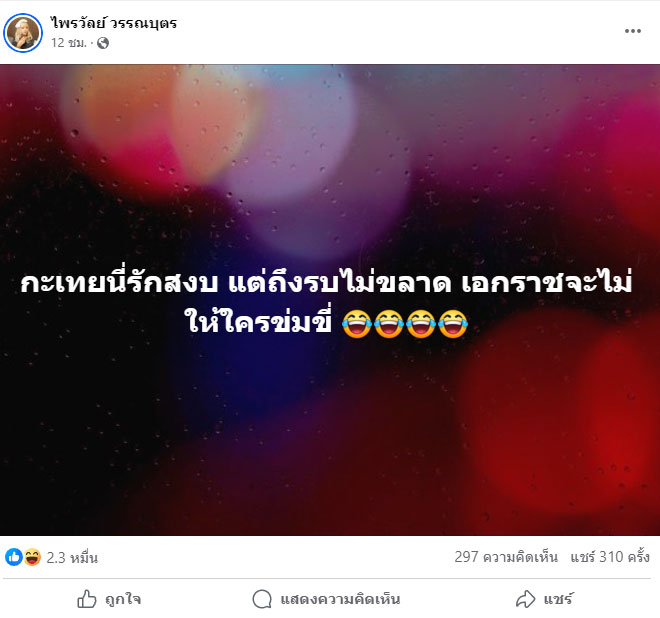Select the แสดงความคิดเห็น button label

point(340,599)
